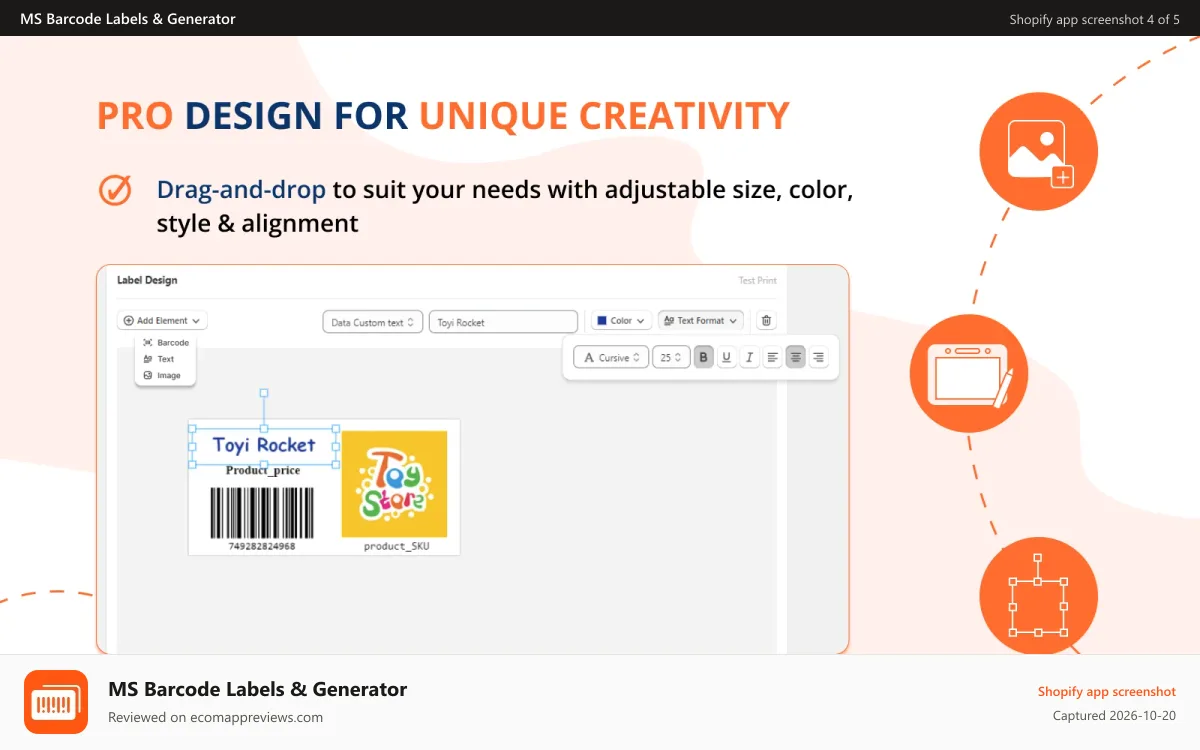Open the font size 25 selector
The height and width of the screenshot is (750, 1200).
(x=670, y=357)
